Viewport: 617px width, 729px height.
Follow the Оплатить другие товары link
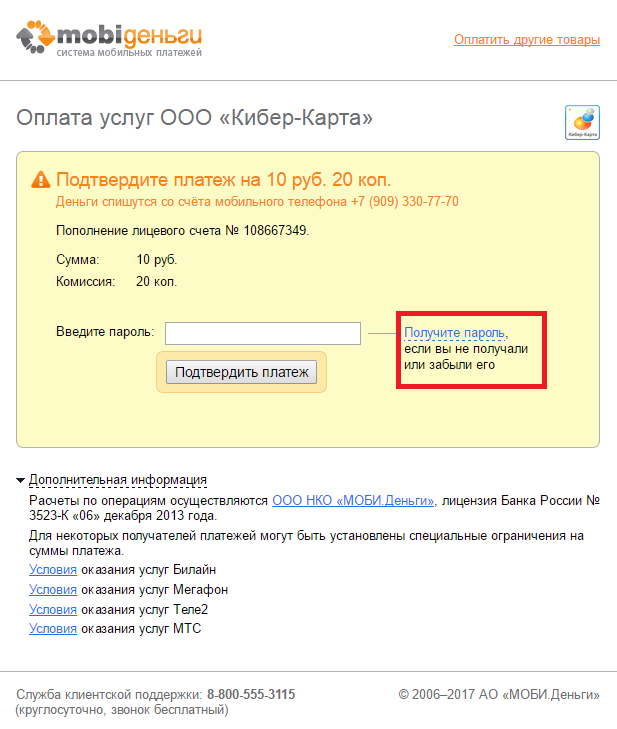tap(527, 40)
